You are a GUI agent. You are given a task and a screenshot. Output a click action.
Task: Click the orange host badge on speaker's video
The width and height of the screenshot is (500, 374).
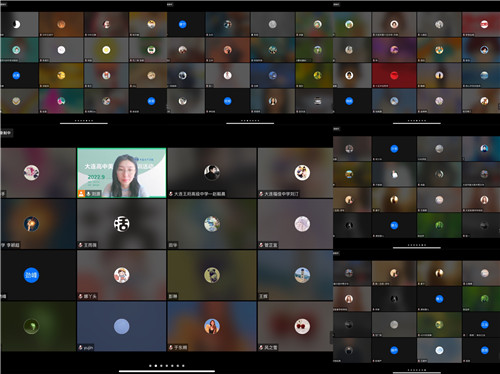pos(81,194)
